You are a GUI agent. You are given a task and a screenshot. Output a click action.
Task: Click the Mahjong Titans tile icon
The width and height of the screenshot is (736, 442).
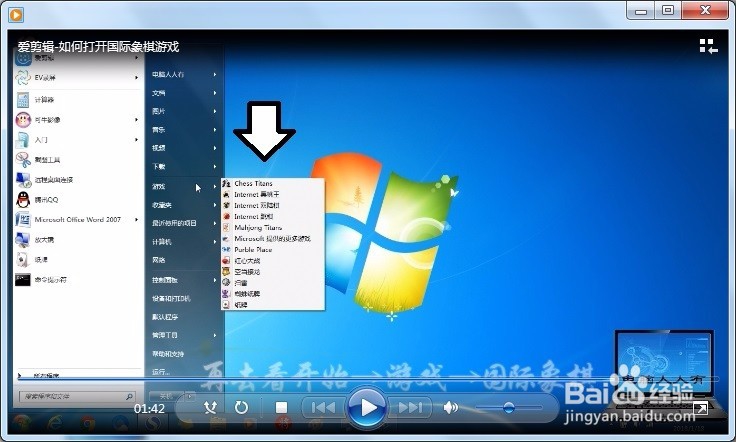(226, 228)
